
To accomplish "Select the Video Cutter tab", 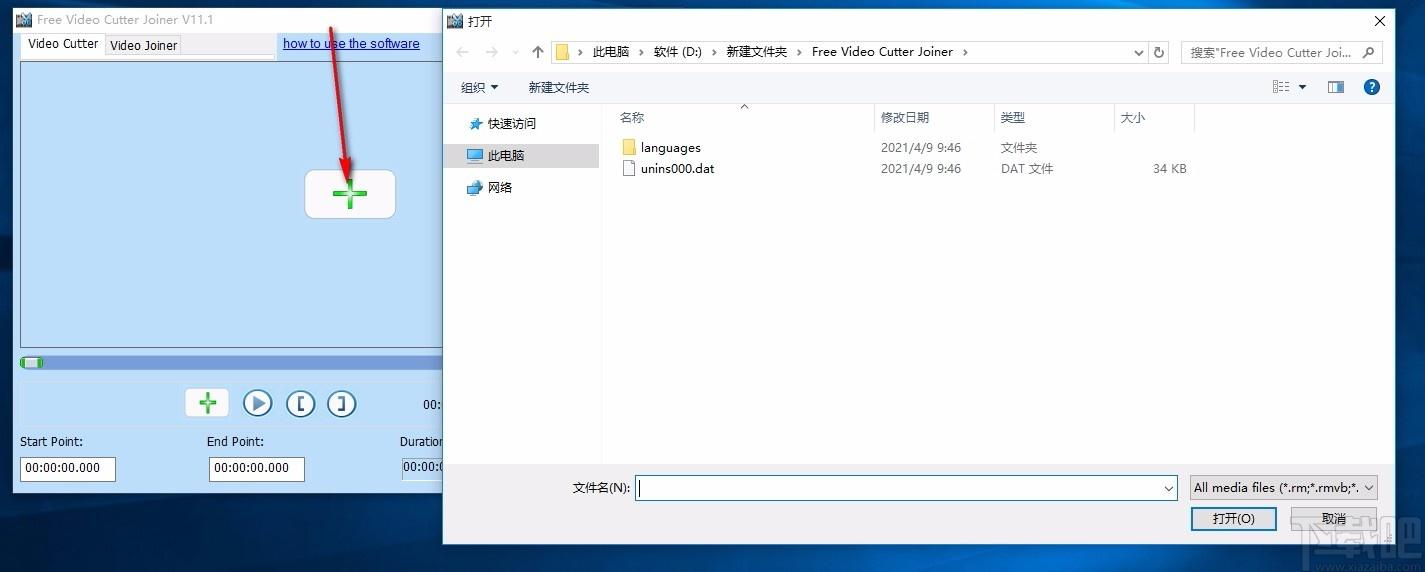I will 63,44.
